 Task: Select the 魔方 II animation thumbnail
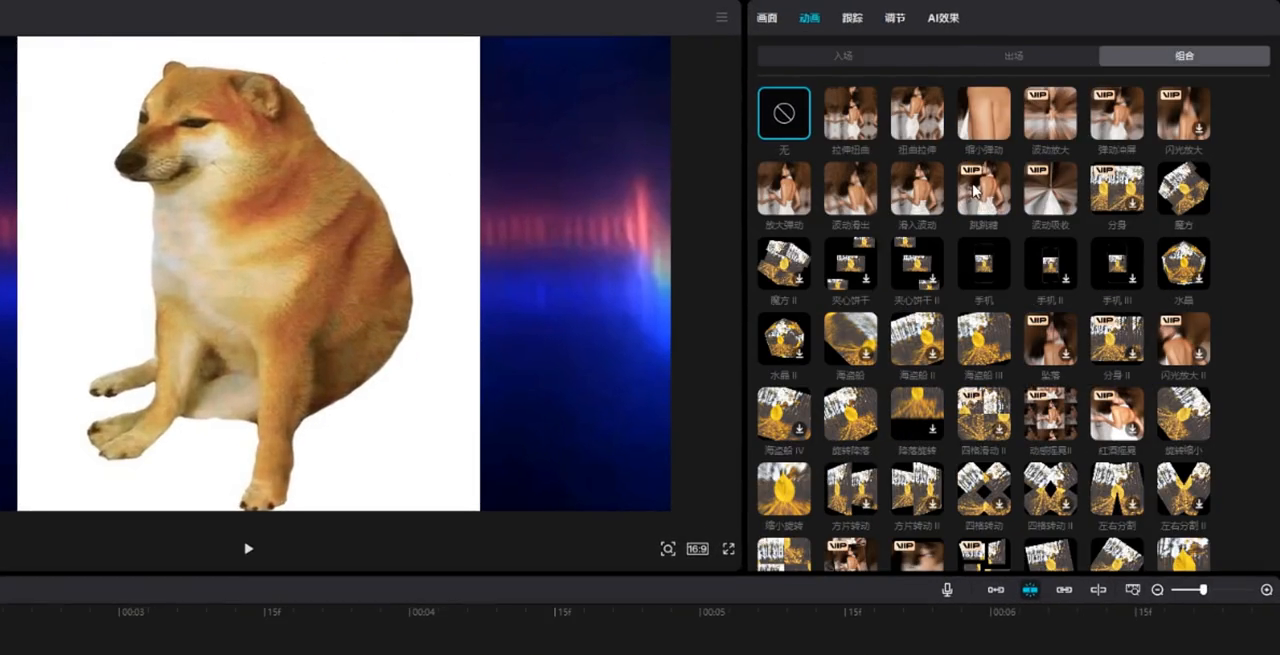coord(784,263)
